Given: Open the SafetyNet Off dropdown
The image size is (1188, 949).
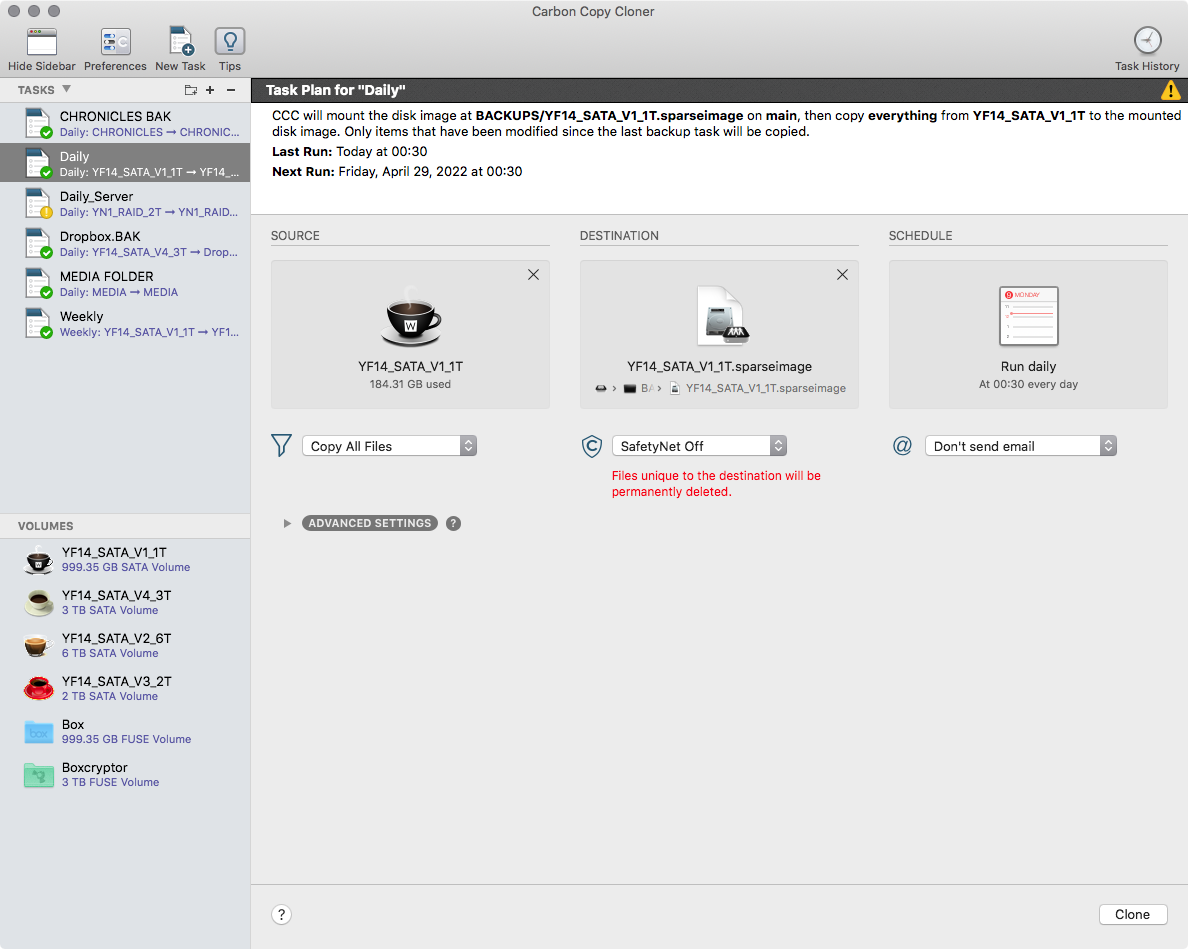Looking at the screenshot, I should coord(699,446).
